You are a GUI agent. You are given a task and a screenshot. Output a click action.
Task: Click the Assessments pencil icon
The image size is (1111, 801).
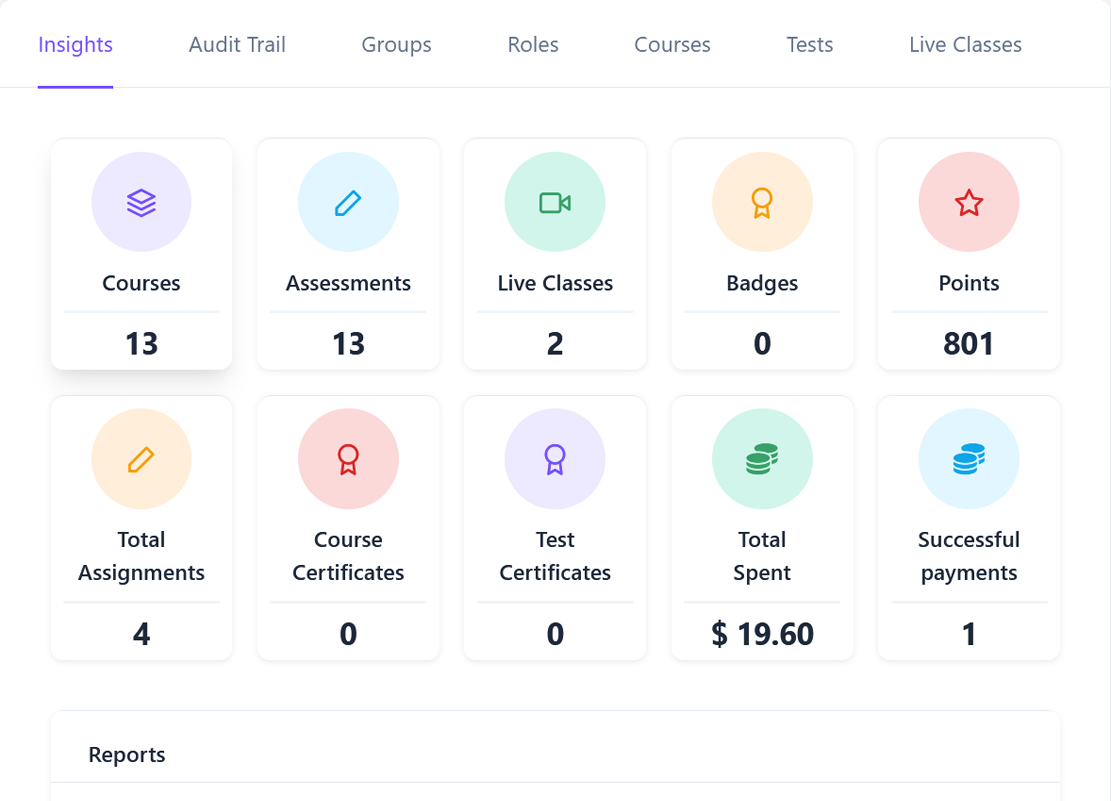348,203
